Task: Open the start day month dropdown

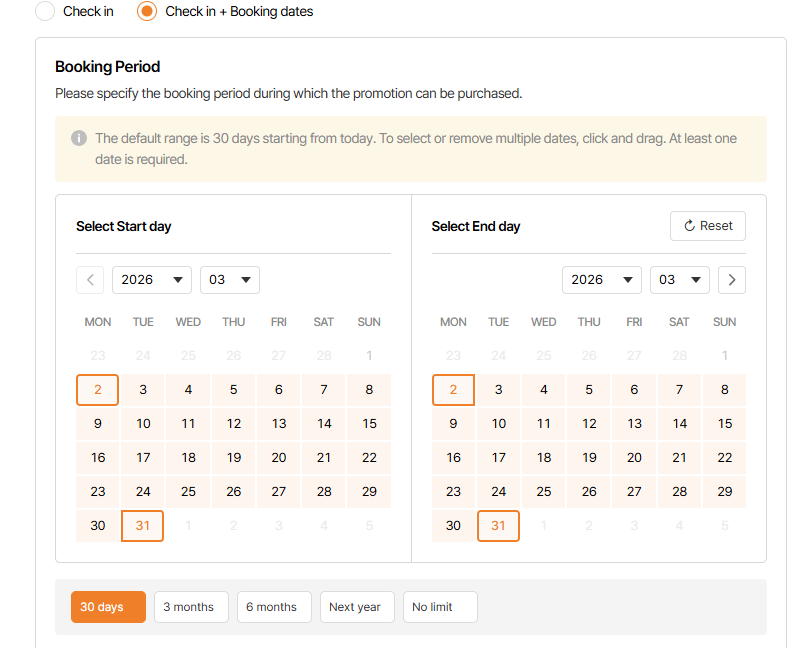Action: (230, 280)
